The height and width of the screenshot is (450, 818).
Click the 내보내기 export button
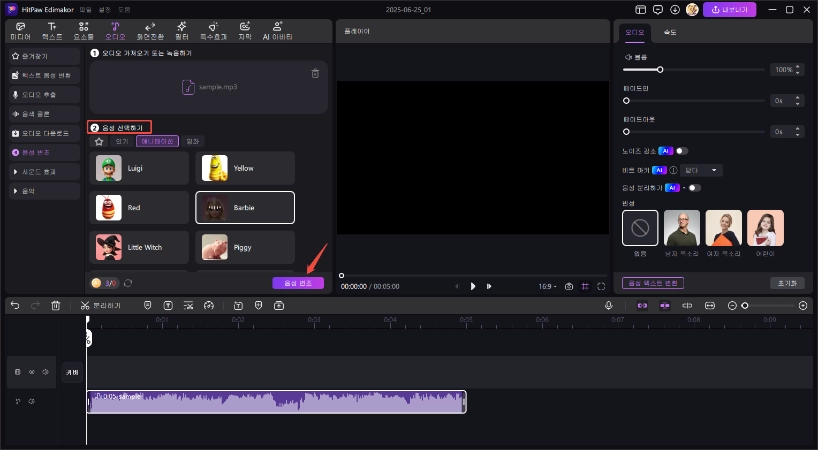(729, 9)
